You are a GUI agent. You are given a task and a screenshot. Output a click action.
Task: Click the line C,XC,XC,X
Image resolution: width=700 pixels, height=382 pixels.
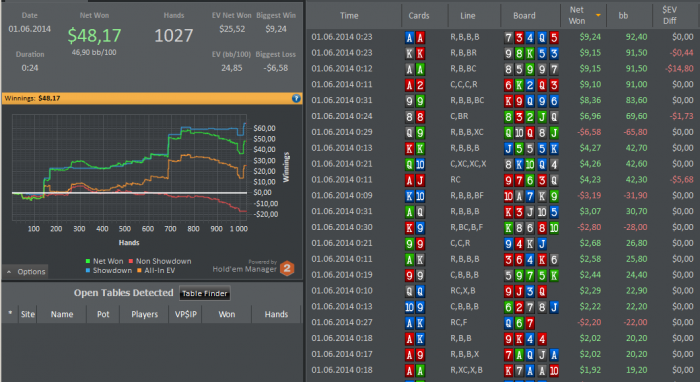pyautogui.click(x=468, y=164)
